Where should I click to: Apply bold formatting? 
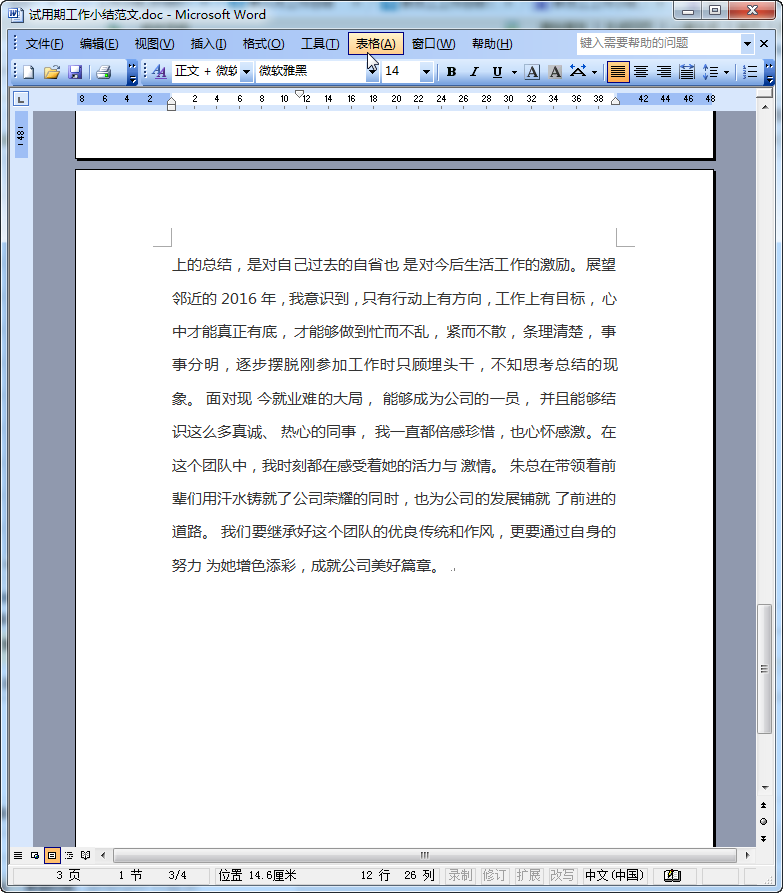tap(452, 72)
